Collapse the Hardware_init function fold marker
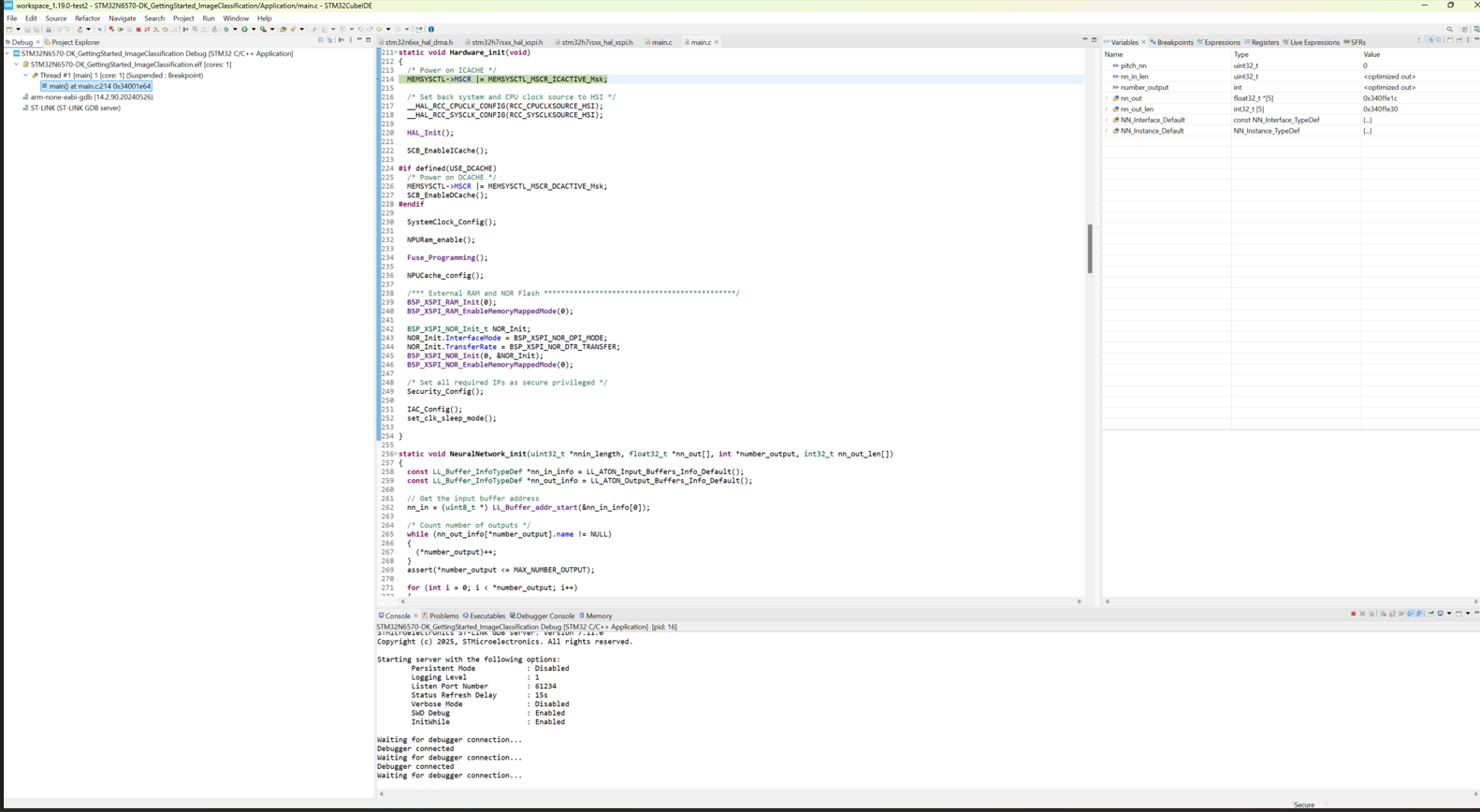This screenshot has height=812, width=1480. [396, 52]
